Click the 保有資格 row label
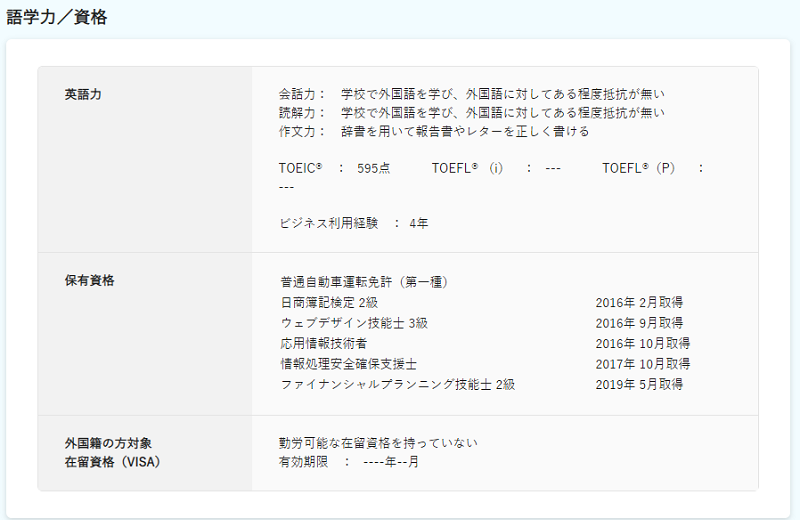 [x=90, y=281]
